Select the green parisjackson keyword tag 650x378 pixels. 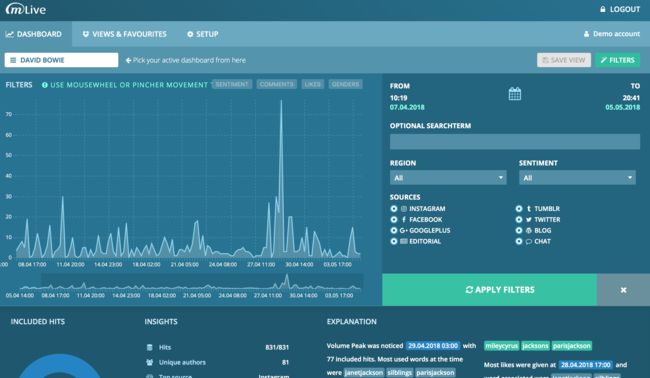pyautogui.click(x=572, y=346)
